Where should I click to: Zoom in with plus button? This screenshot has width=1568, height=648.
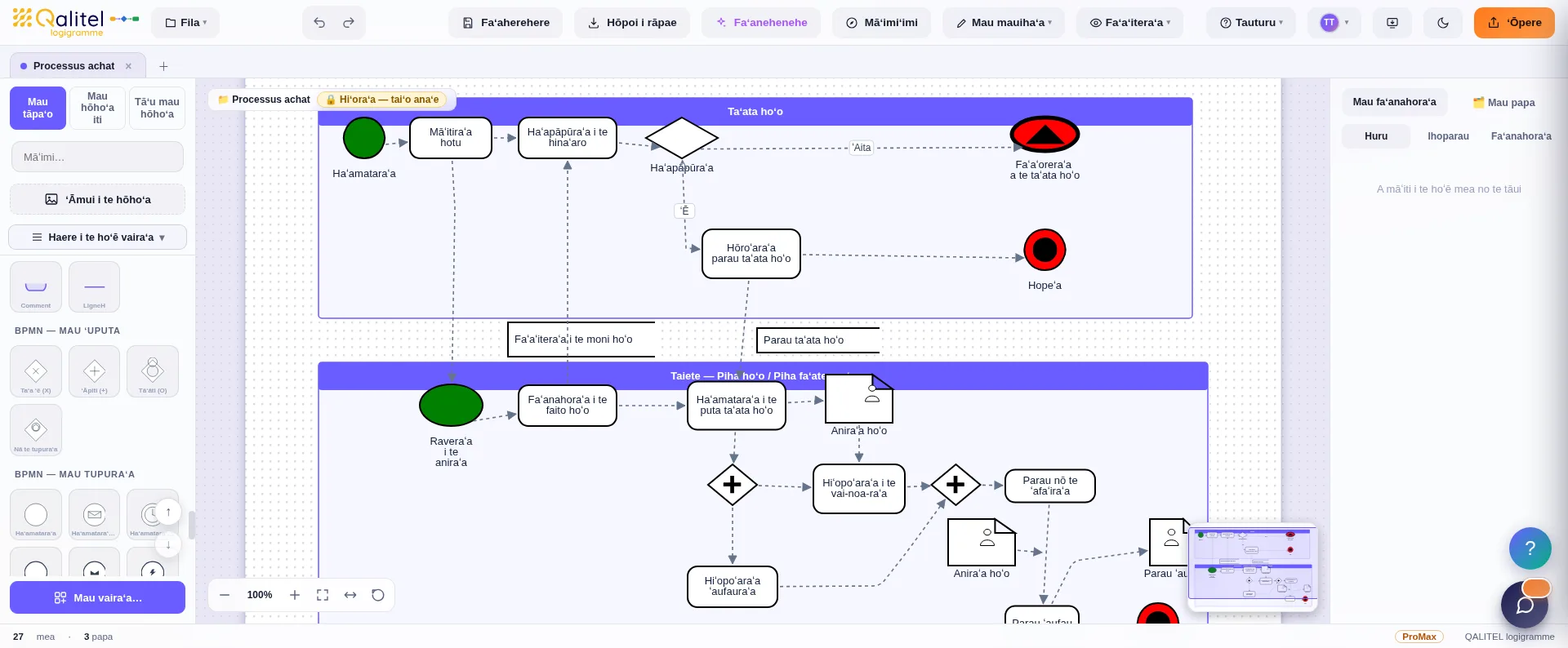[295, 595]
